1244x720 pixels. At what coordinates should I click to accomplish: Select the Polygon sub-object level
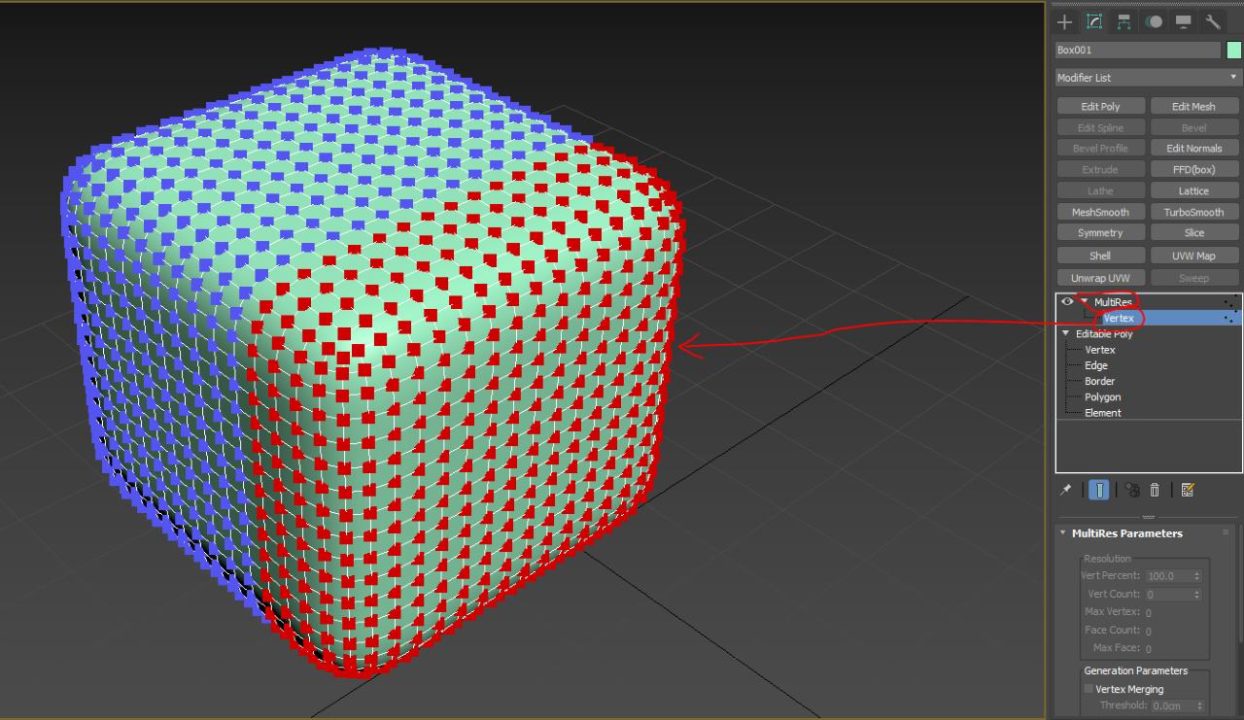[1102, 397]
